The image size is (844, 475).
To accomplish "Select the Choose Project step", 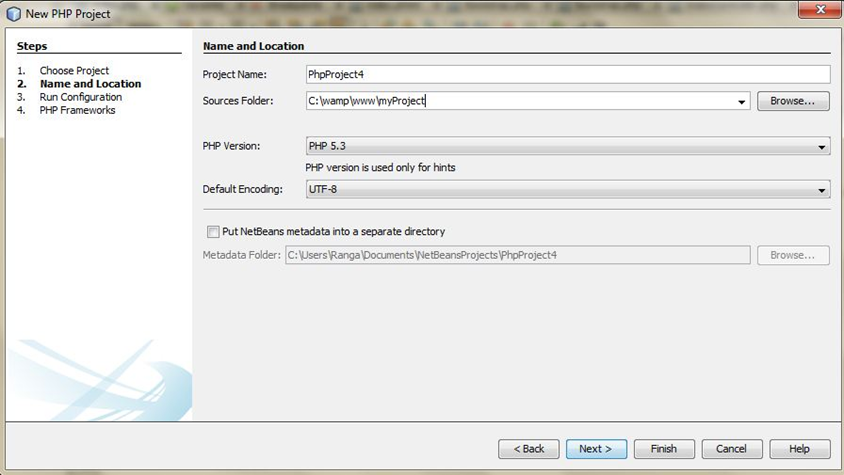I will [x=74, y=71].
